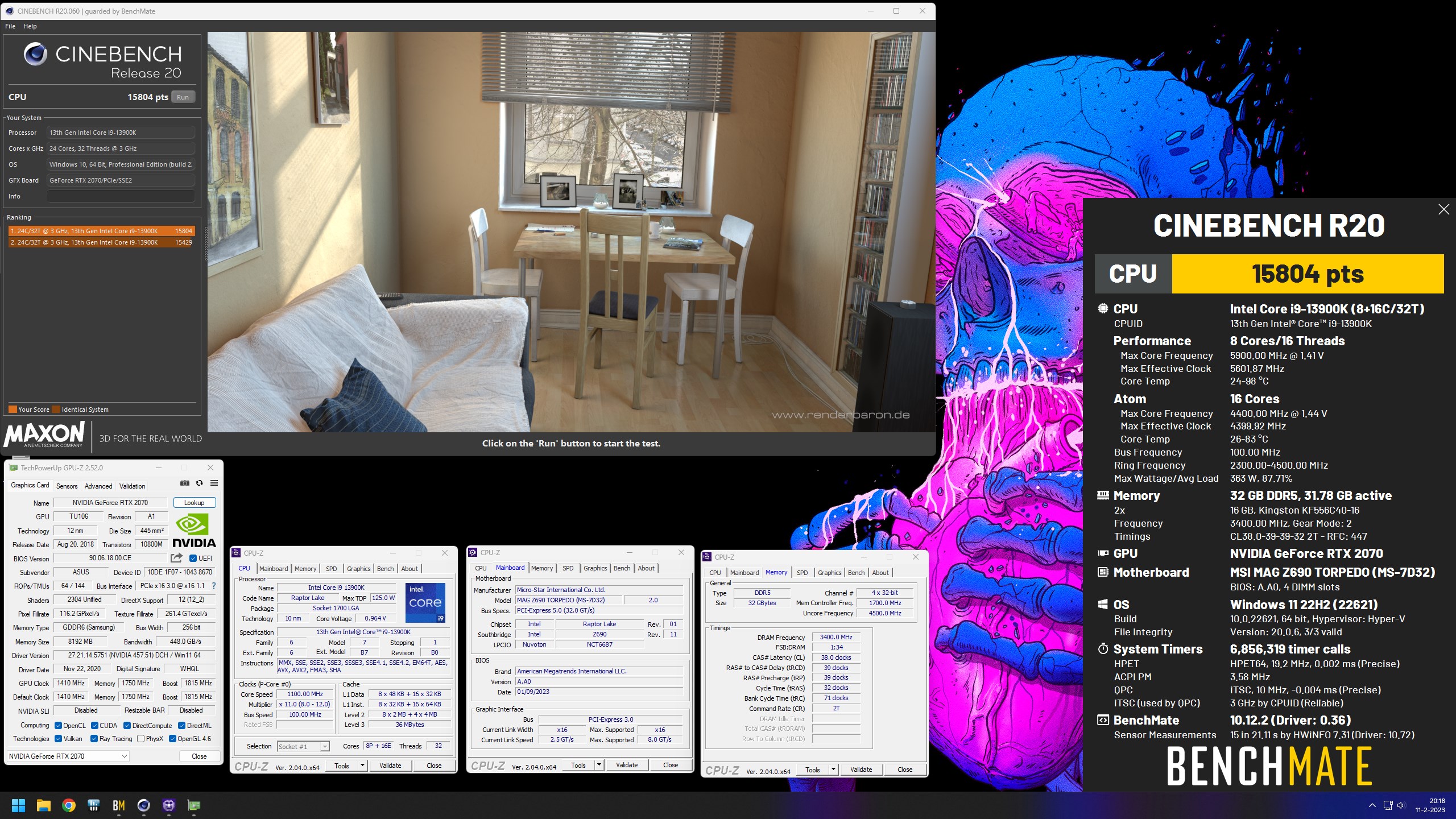Toggle the CUDA checkbox

[x=94, y=726]
